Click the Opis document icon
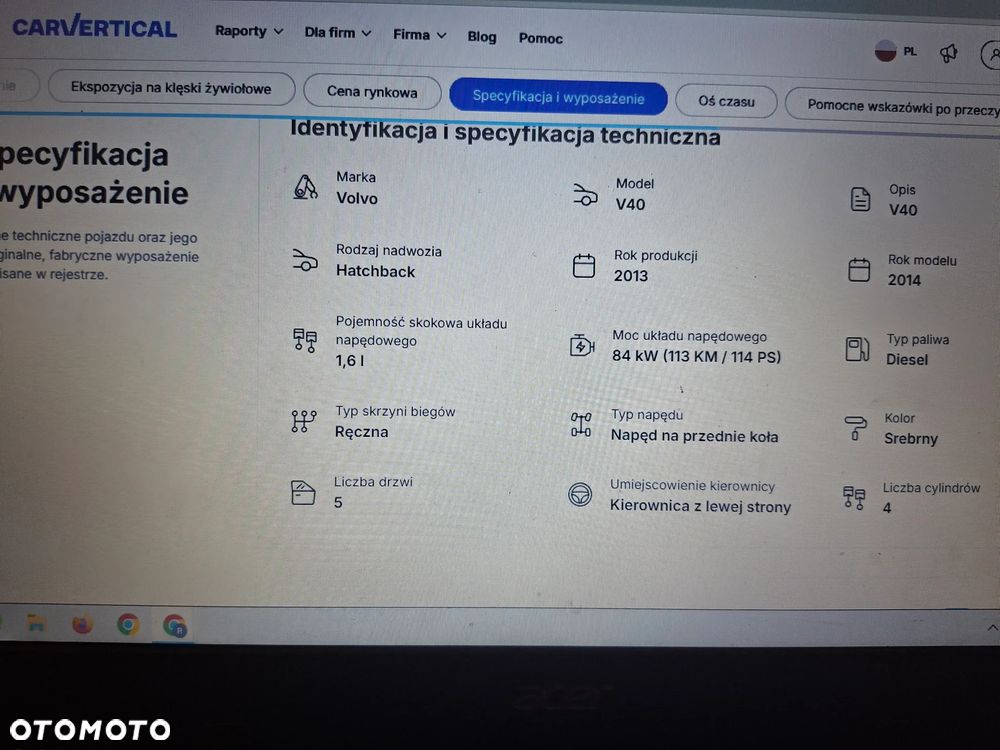 tap(860, 200)
